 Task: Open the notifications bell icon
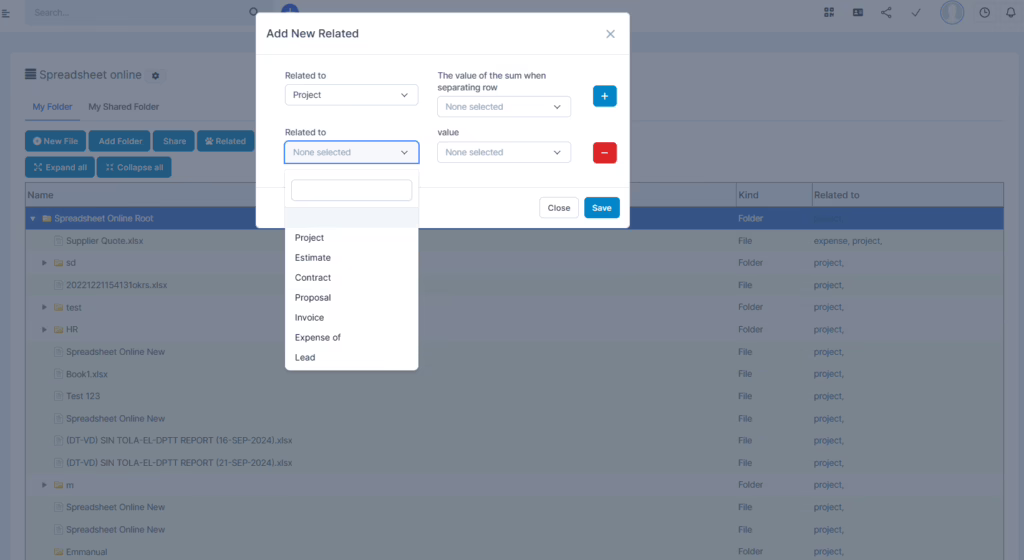(1010, 12)
